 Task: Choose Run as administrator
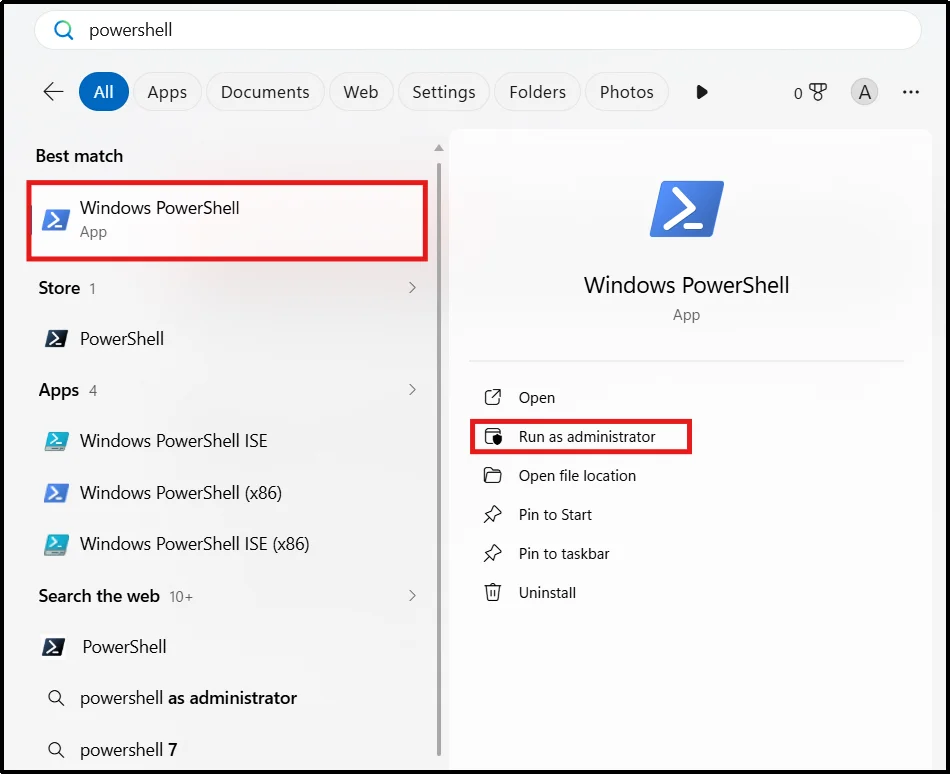tap(580, 436)
